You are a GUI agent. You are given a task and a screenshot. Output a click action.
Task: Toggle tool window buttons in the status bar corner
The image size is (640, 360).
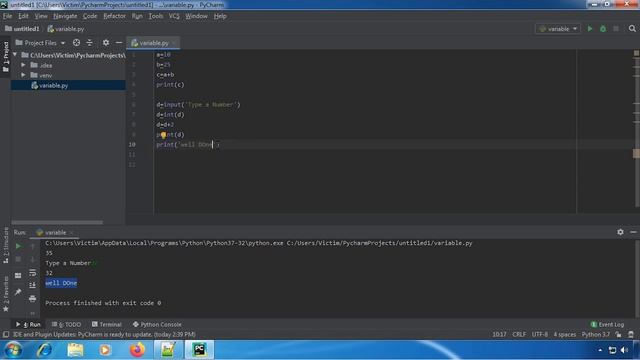[6, 334]
